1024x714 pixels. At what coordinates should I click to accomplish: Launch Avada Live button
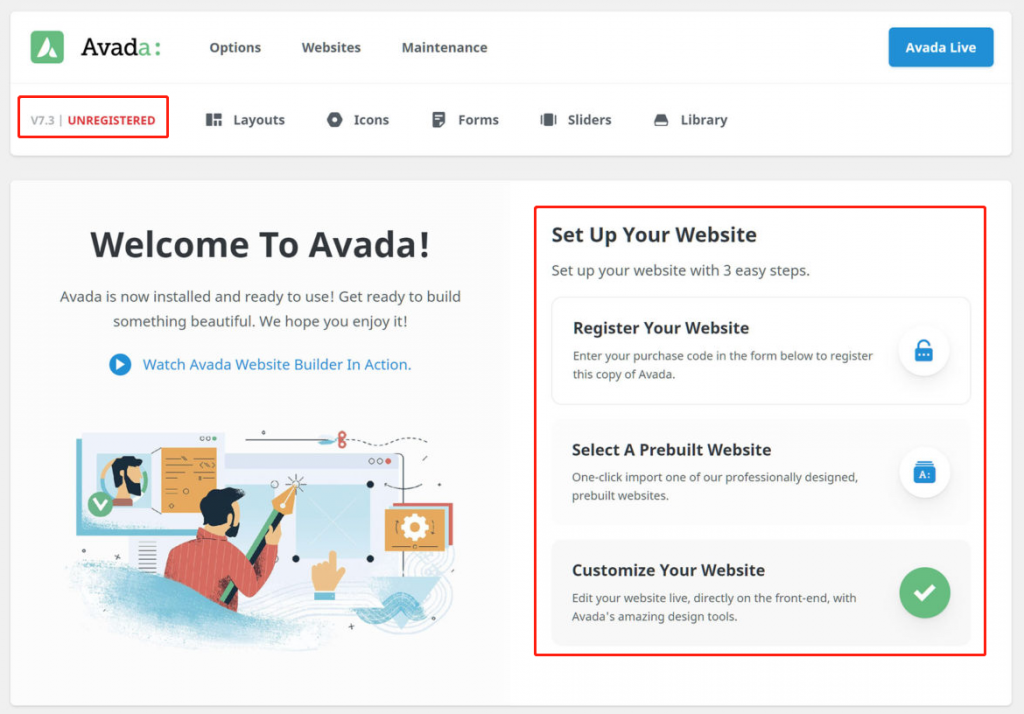coord(940,47)
